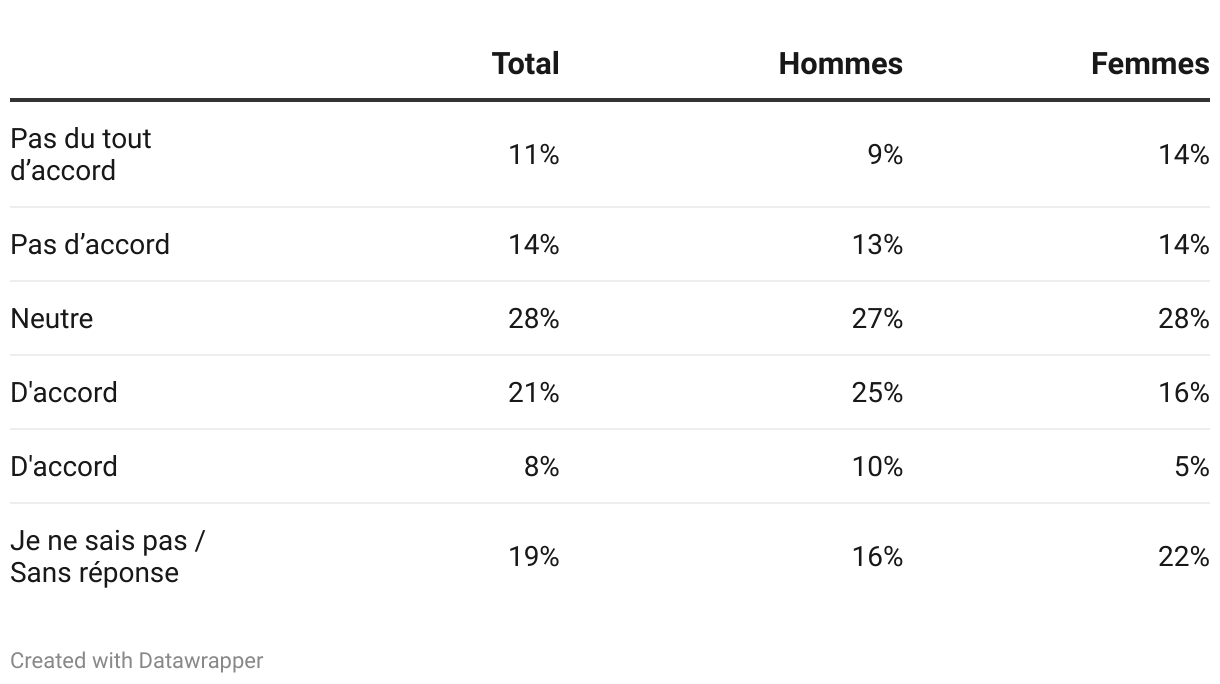Click the 11% Total value
The width and height of the screenshot is (1220, 684).
point(534,154)
